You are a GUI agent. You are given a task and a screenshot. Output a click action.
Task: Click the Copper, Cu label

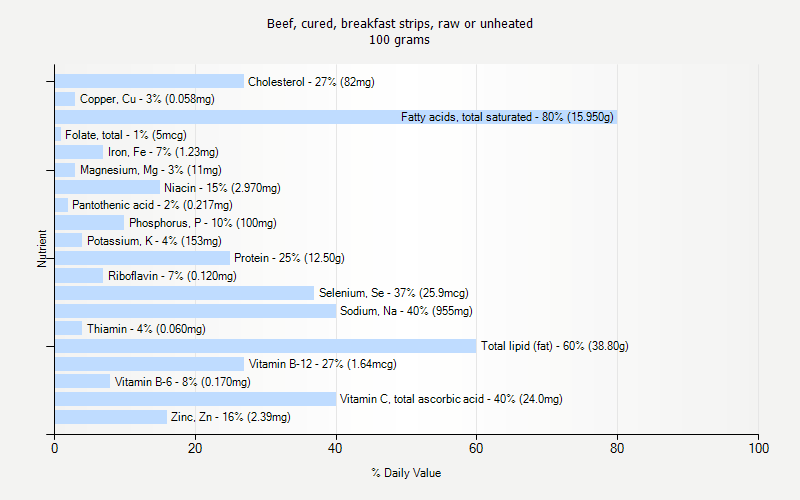147,99
